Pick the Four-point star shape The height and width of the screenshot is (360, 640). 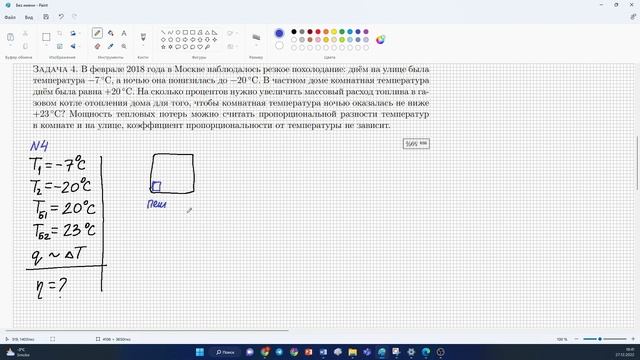[x=215, y=40]
